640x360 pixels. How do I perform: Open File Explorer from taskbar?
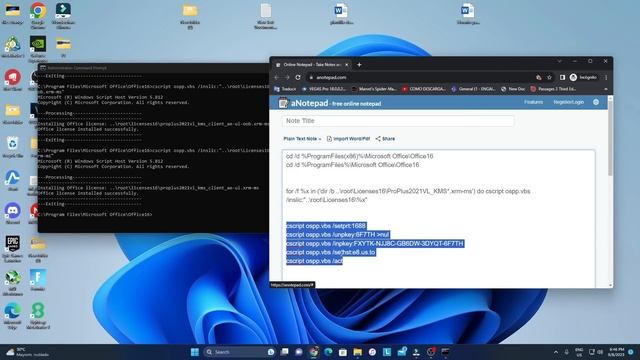click(x=358, y=352)
